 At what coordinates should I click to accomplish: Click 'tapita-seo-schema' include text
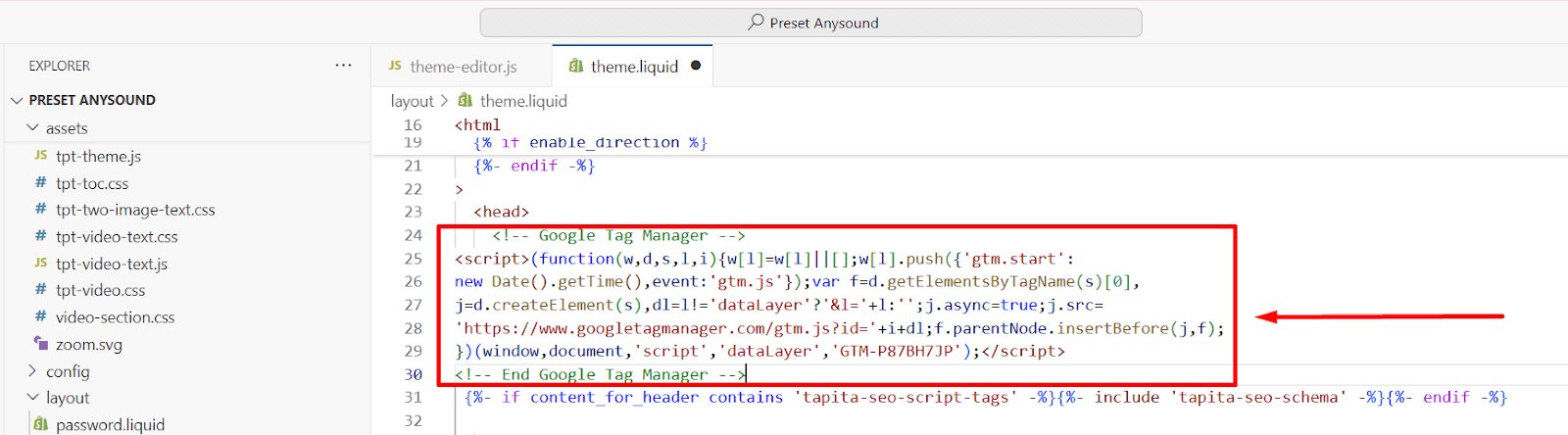tap(1257, 397)
